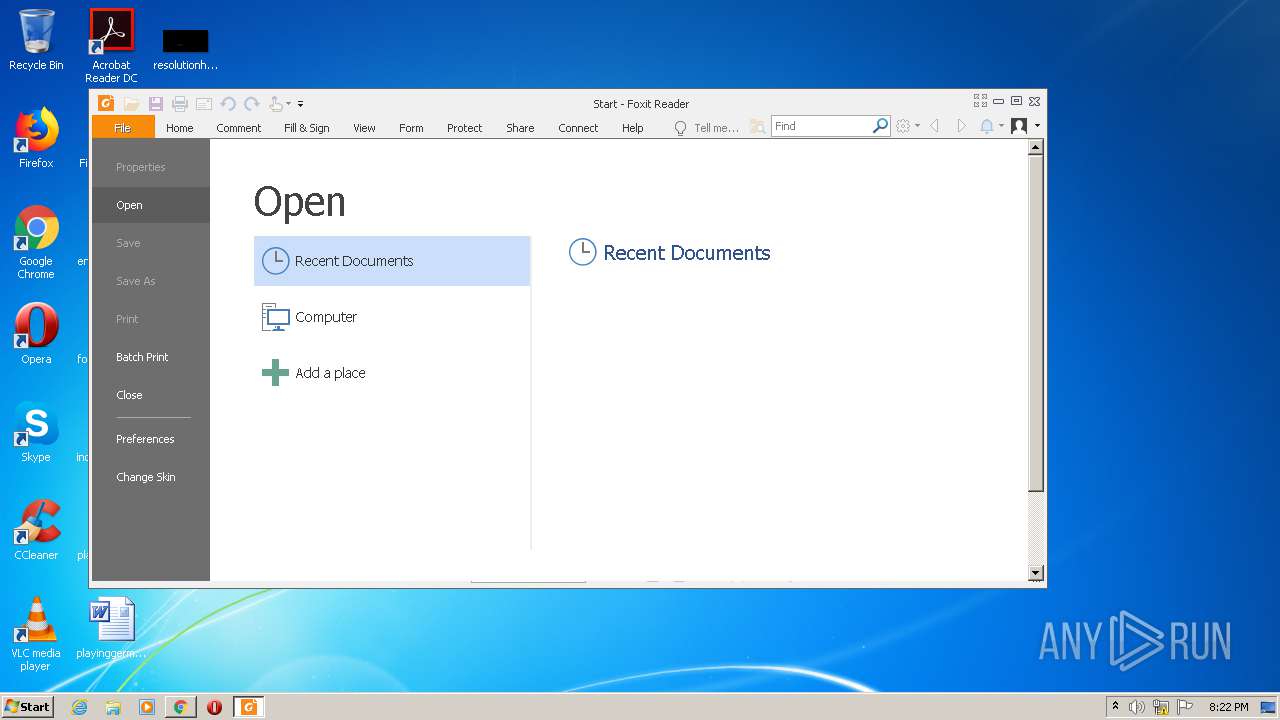The image size is (1280, 720).
Task: Open the File tab
Action: [x=123, y=127]
